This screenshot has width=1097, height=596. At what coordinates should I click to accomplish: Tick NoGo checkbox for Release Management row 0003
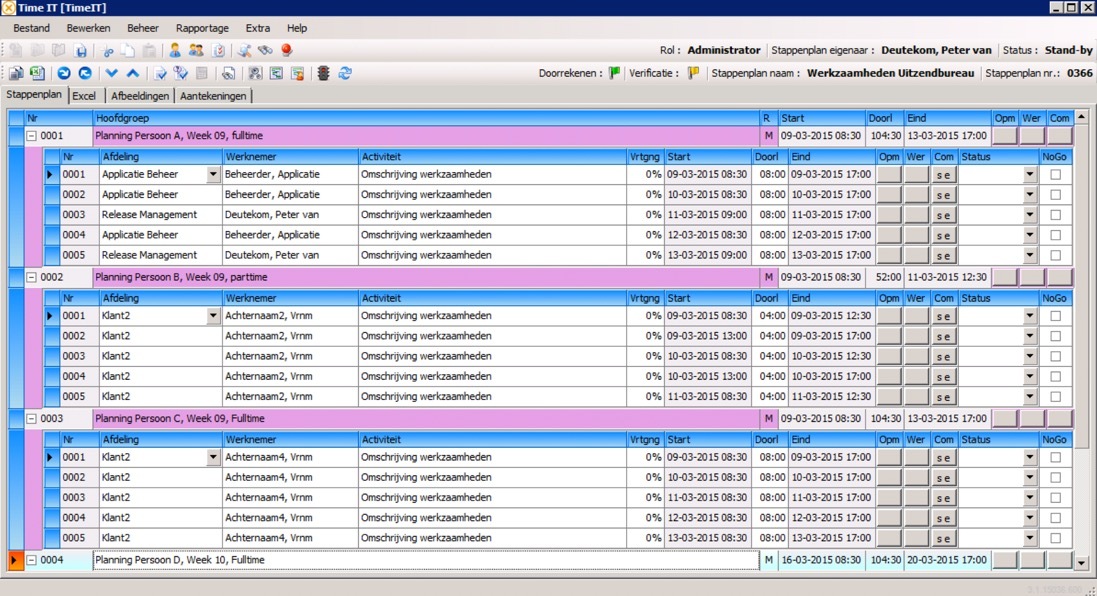(1055, 215)
